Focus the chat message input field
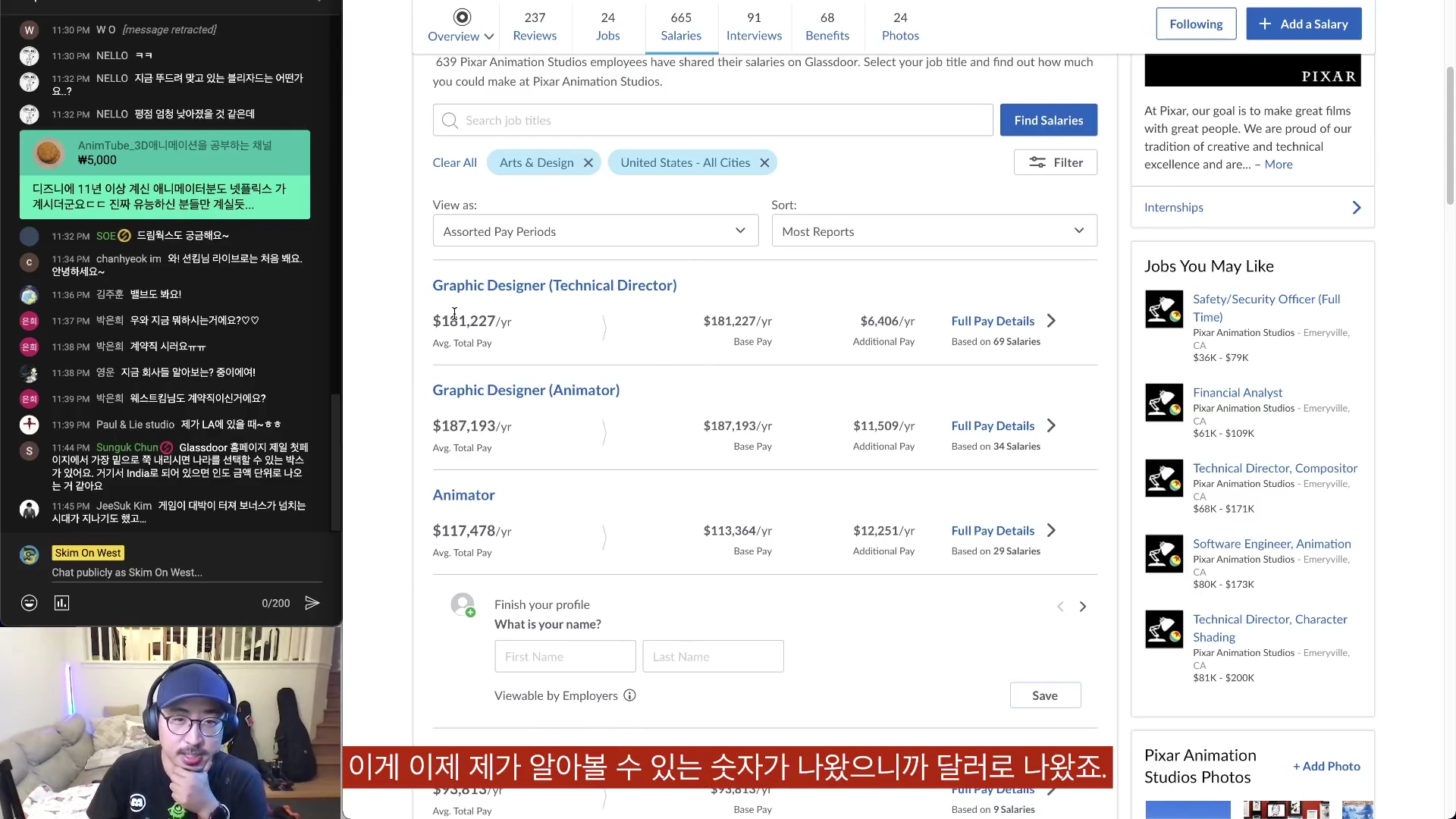 tap(187, 573)
